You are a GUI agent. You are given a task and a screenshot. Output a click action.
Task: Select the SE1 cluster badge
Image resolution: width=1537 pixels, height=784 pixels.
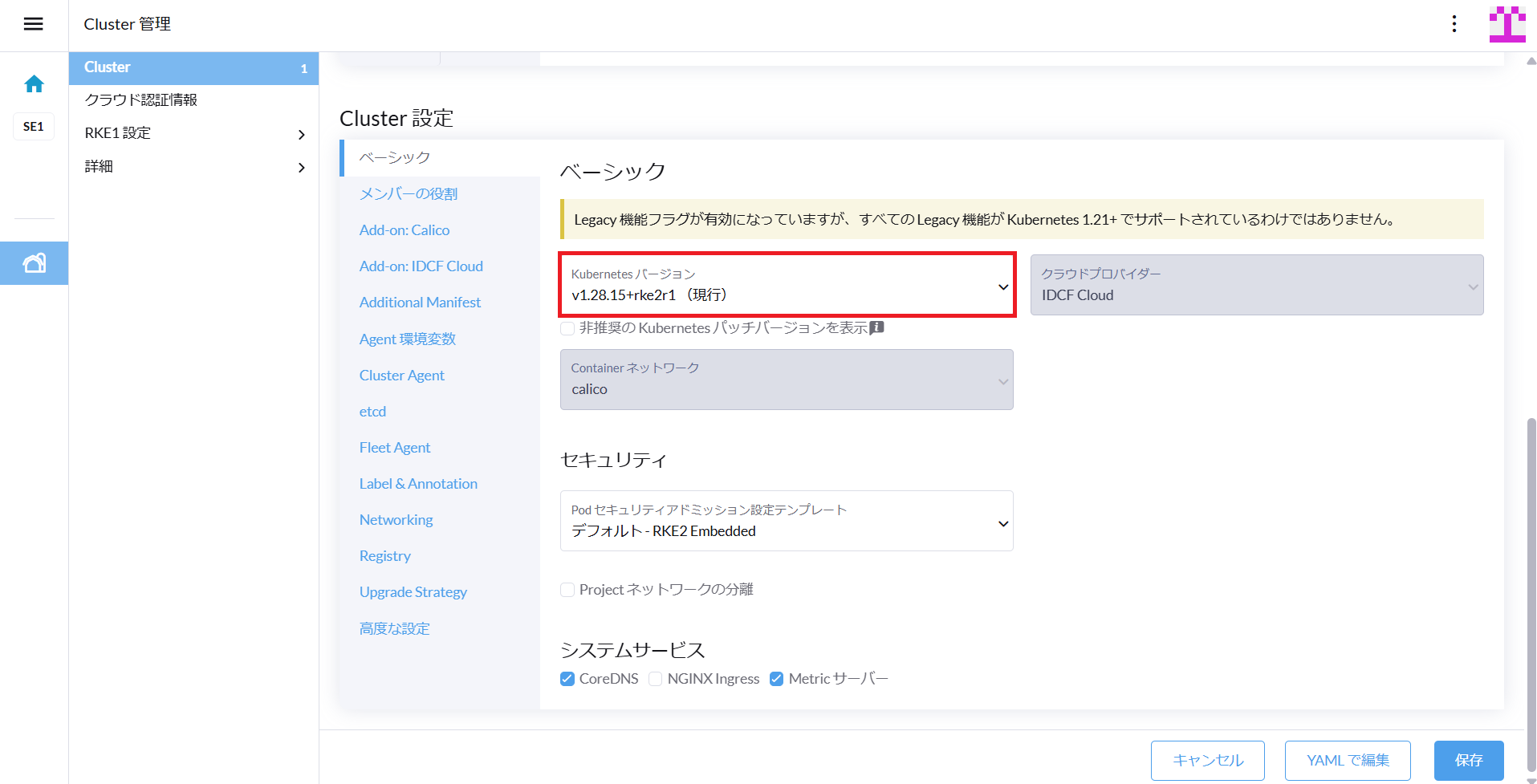(34, 127)
